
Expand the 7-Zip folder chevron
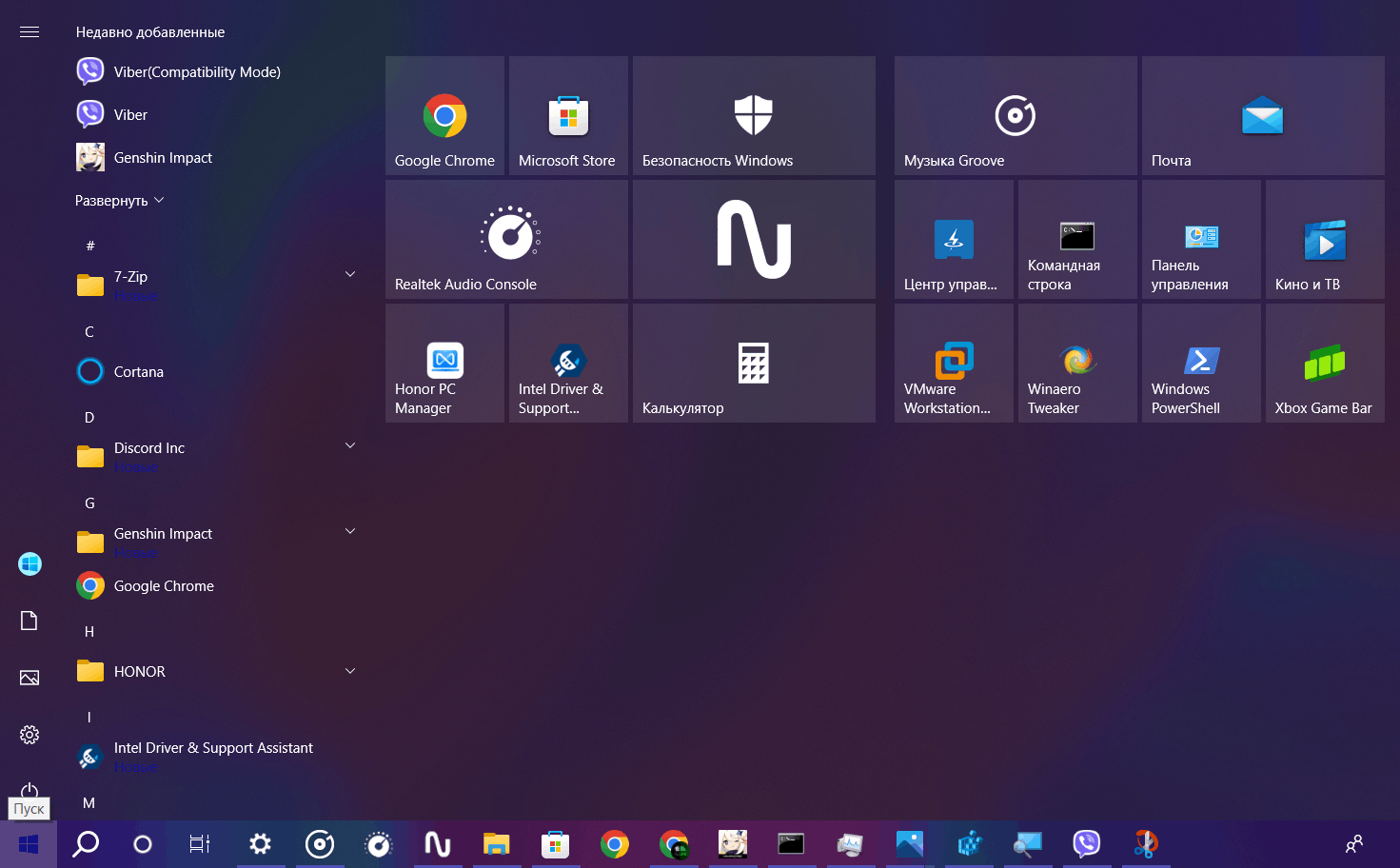tap(350, 274)
